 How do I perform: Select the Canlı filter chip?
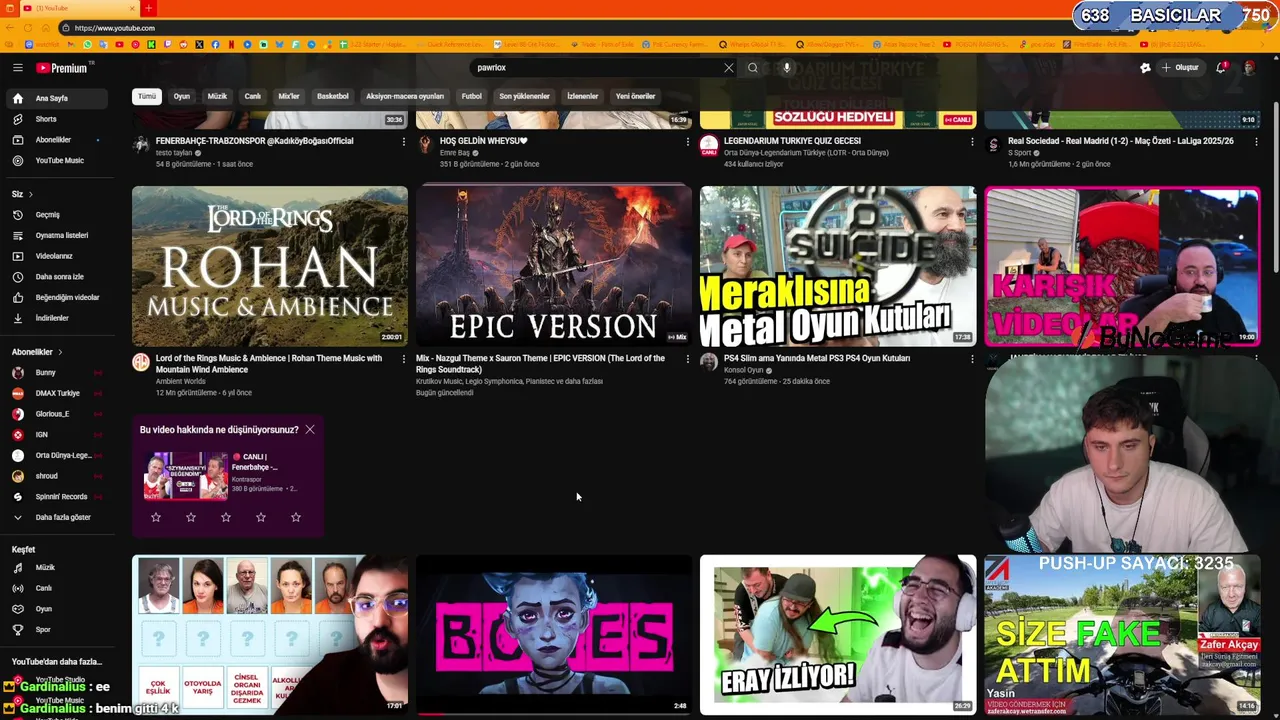coord(253,96)
